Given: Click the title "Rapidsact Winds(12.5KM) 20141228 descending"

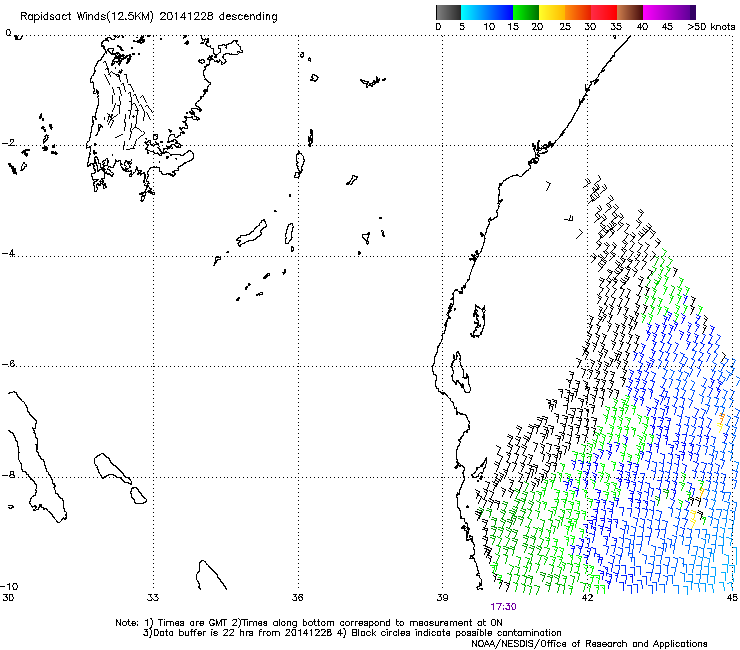Looking at the screenshot, I should (x=149, y=17).
